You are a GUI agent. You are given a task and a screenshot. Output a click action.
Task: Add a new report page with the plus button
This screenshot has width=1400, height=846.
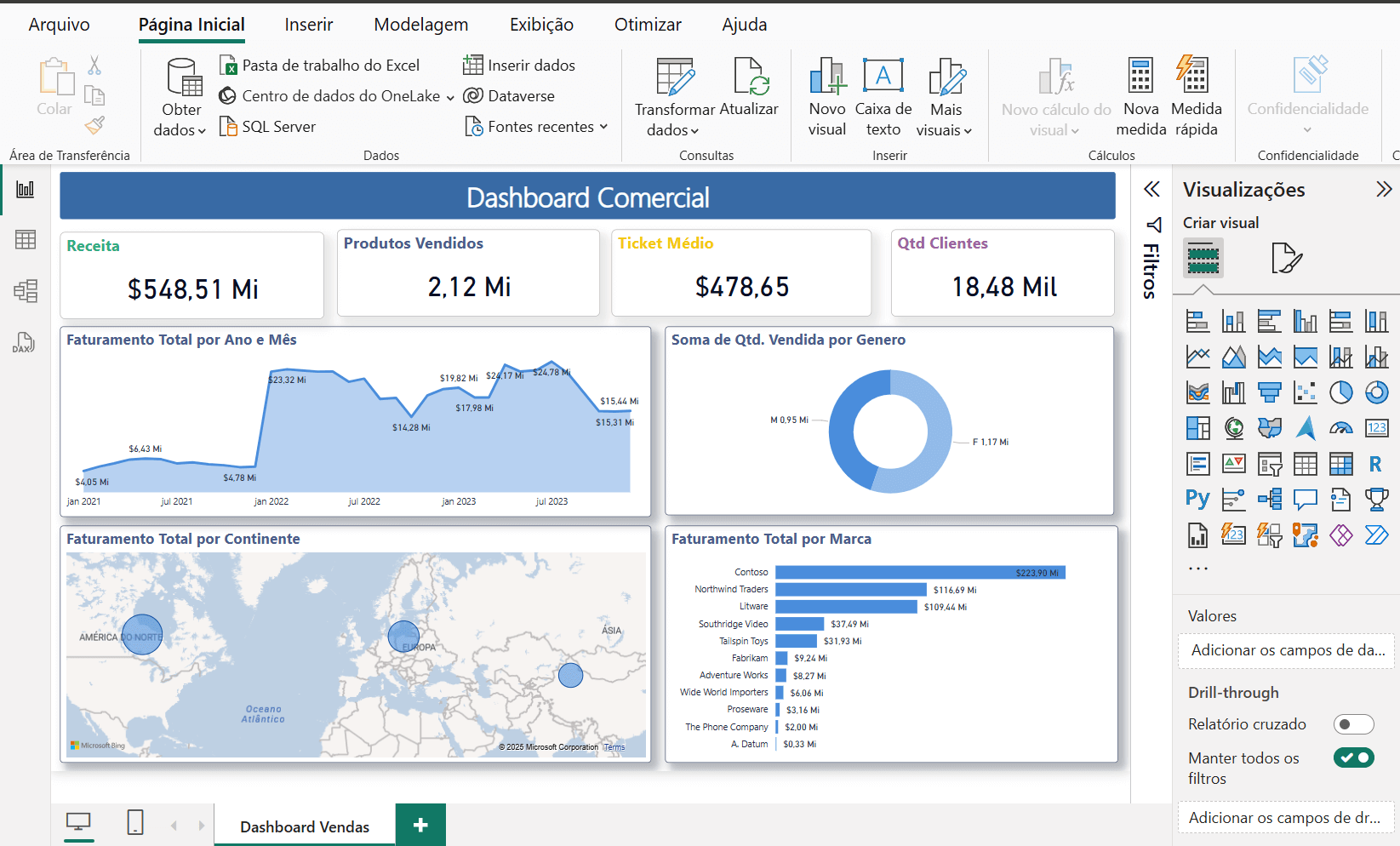420,824
